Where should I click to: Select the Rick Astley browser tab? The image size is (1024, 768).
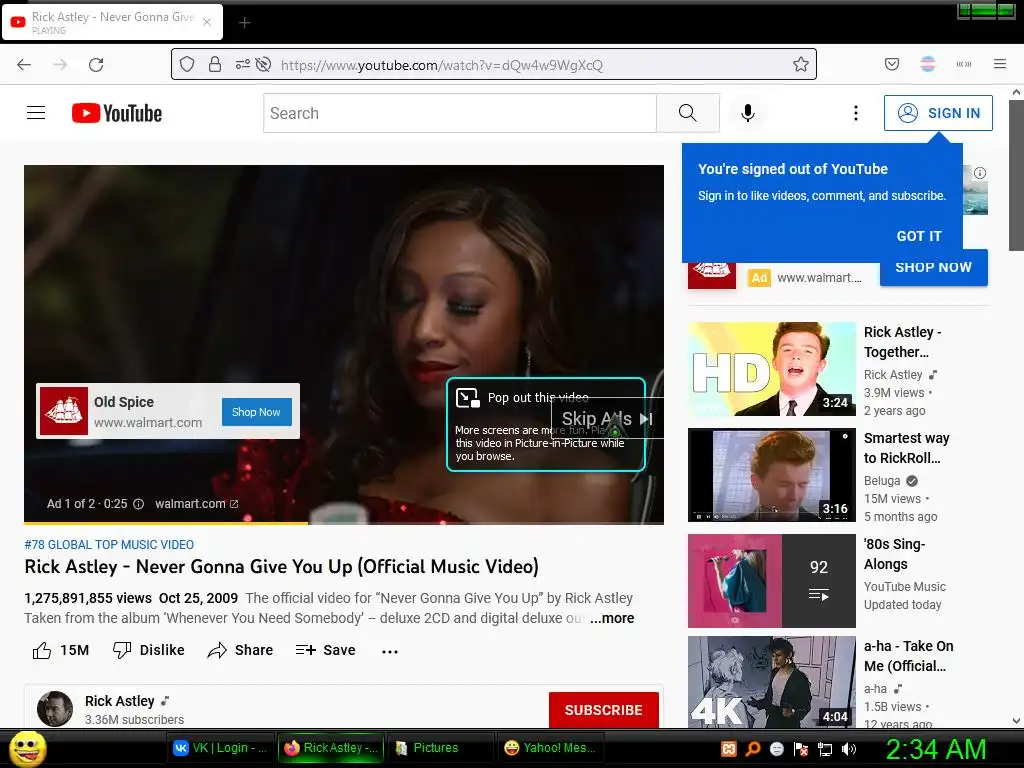click(112, 23)
